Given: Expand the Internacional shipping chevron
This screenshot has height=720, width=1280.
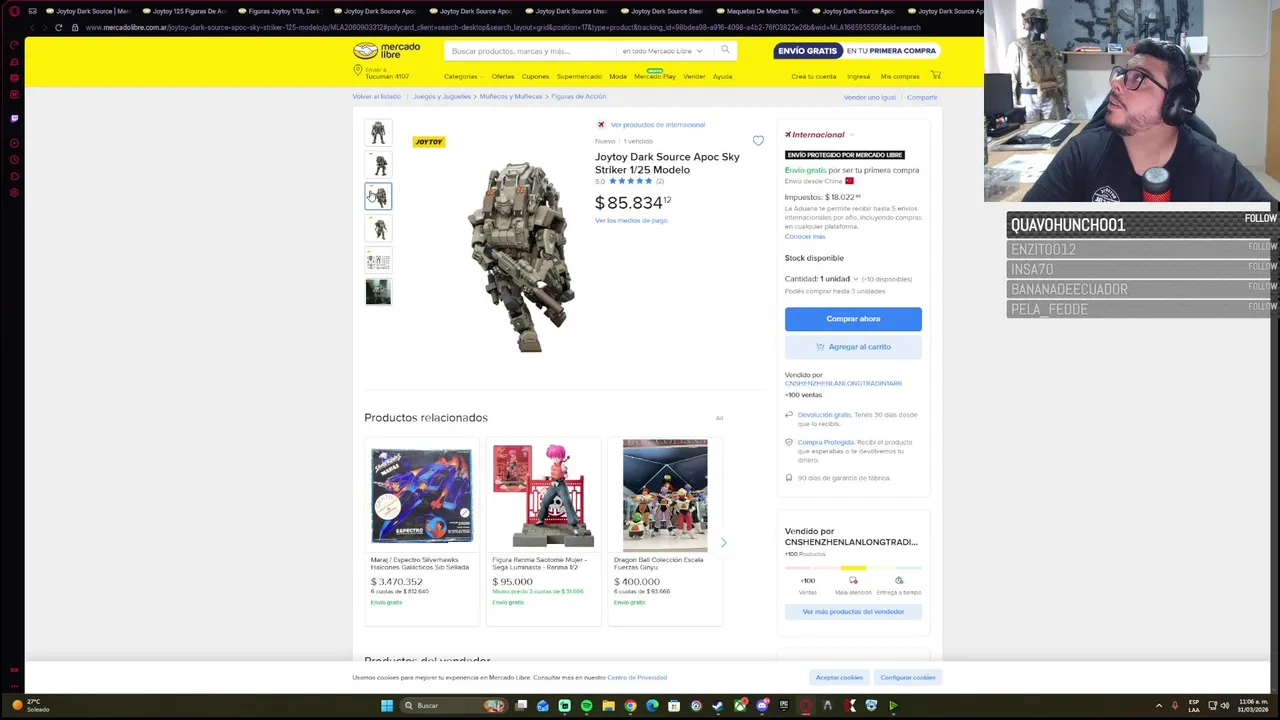Looking at the screenshot, I should 853,135.
